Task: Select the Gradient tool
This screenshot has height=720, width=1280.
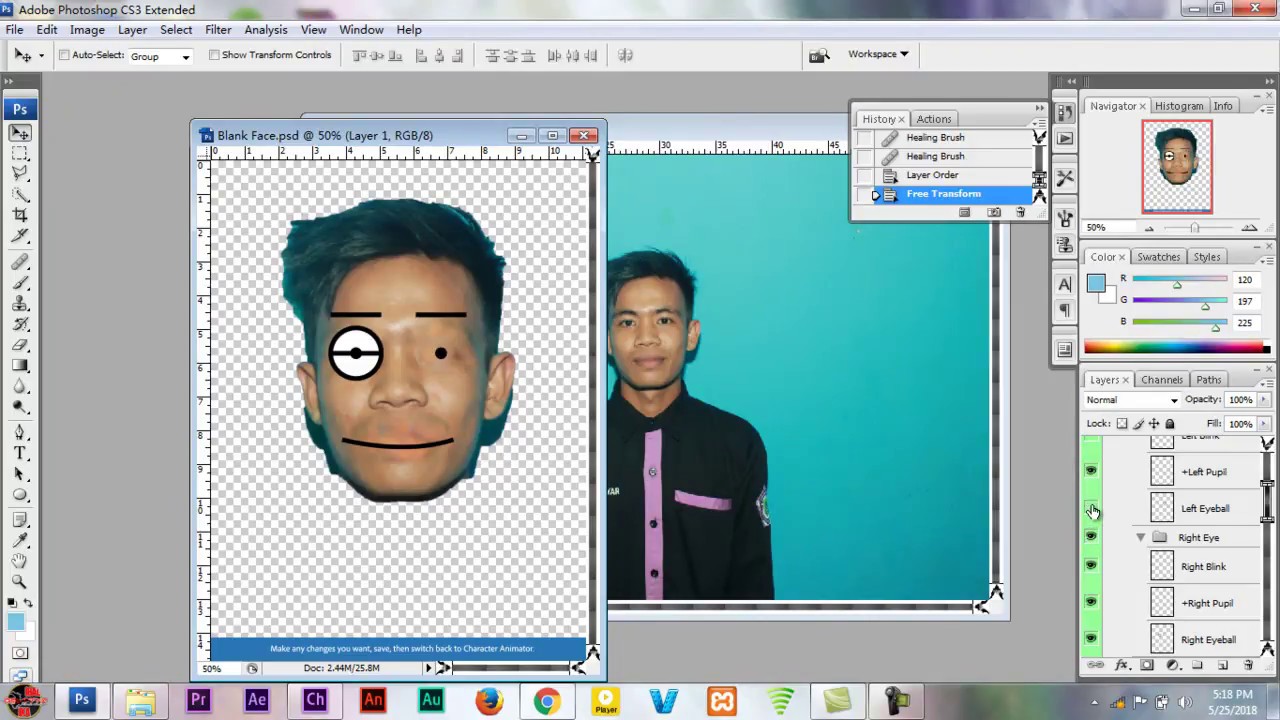Action: (x=20, y=365)
